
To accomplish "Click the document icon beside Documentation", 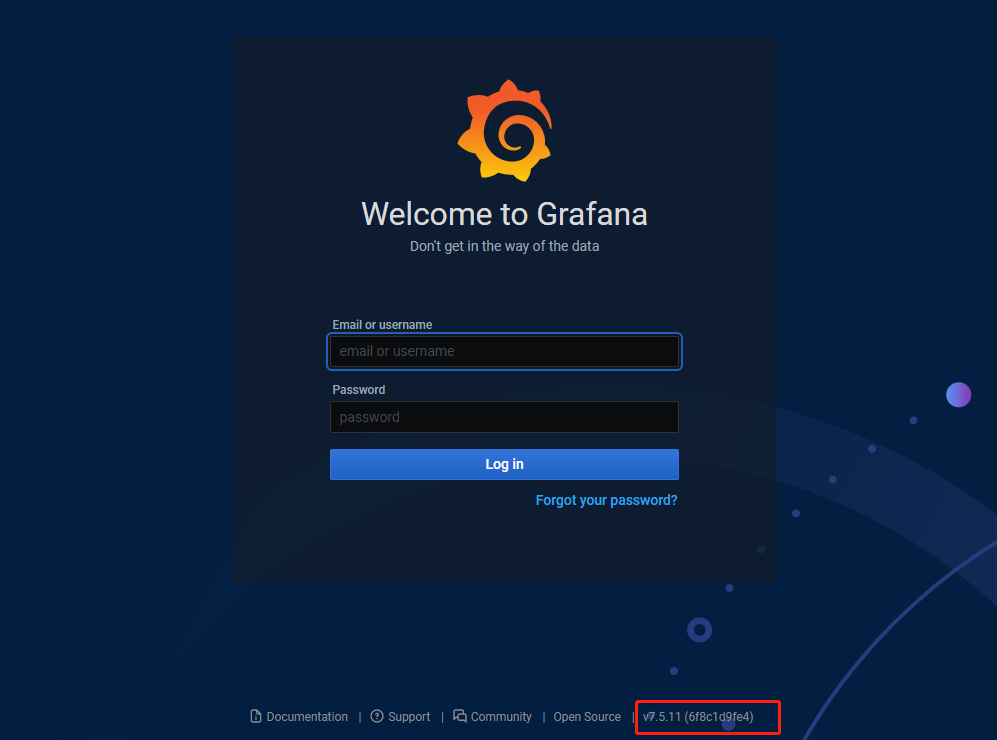I will (255, 716).
